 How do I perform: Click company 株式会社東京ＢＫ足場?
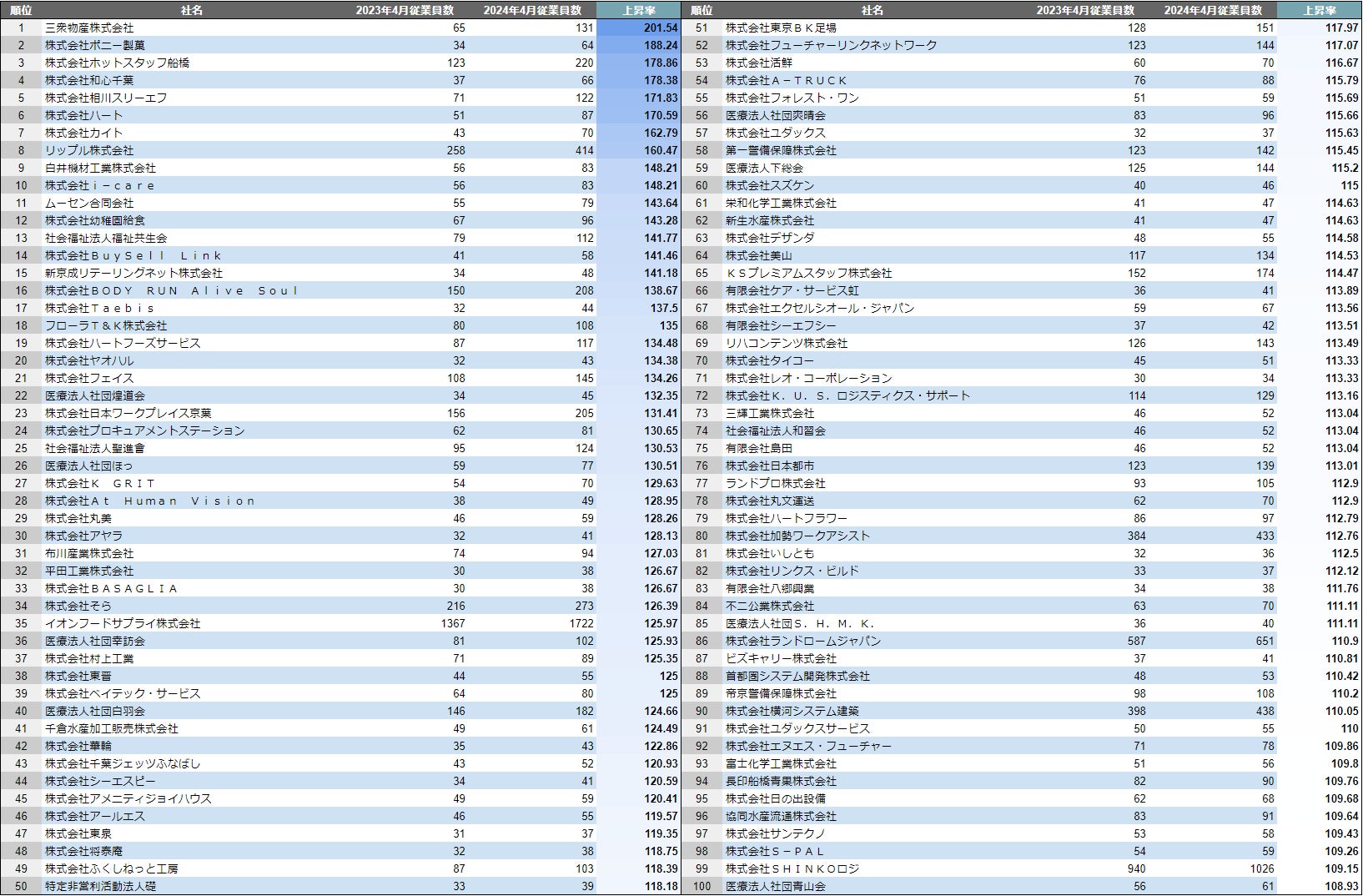click(873, 28)
